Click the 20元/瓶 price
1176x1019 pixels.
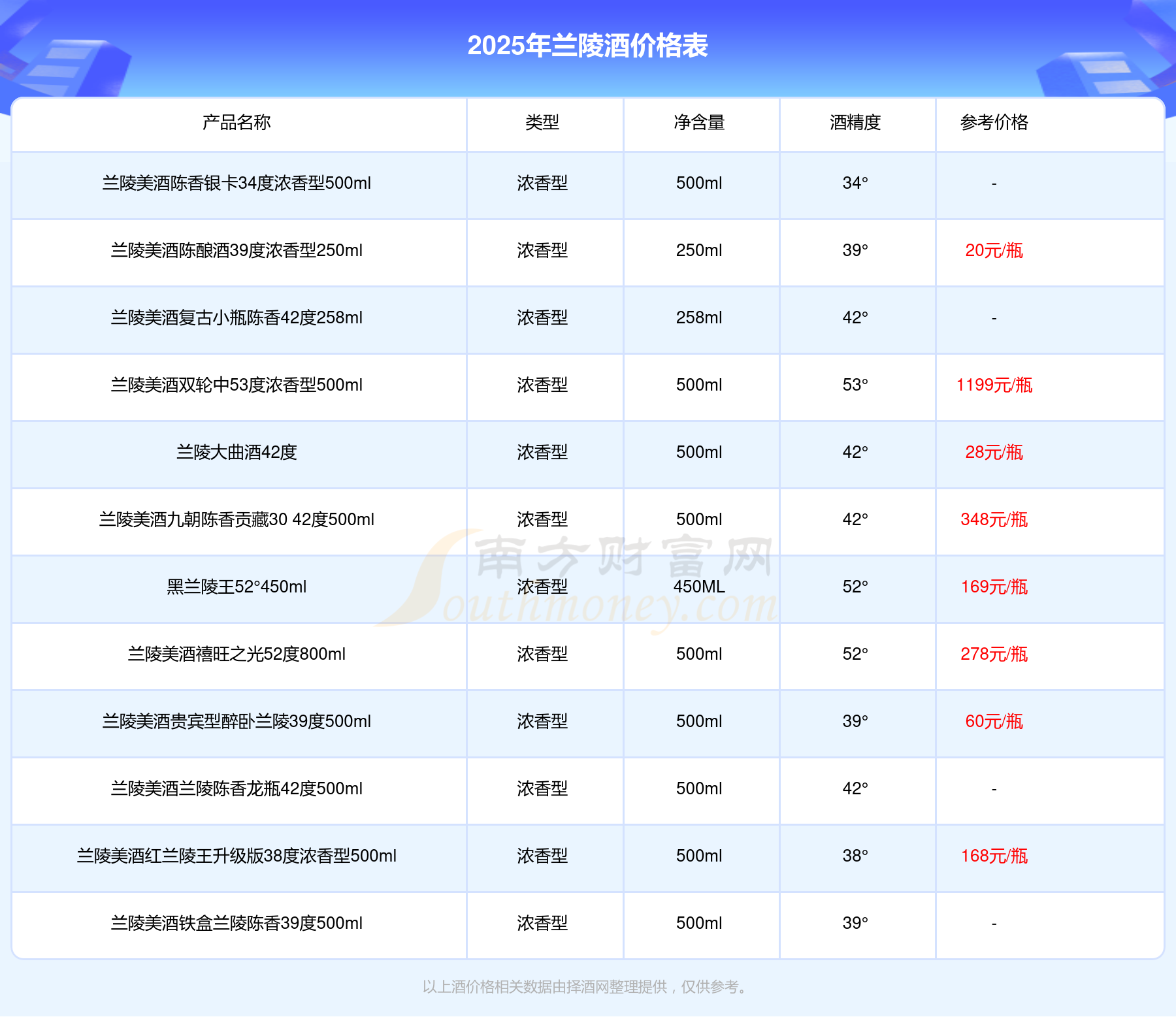point(994,250)
